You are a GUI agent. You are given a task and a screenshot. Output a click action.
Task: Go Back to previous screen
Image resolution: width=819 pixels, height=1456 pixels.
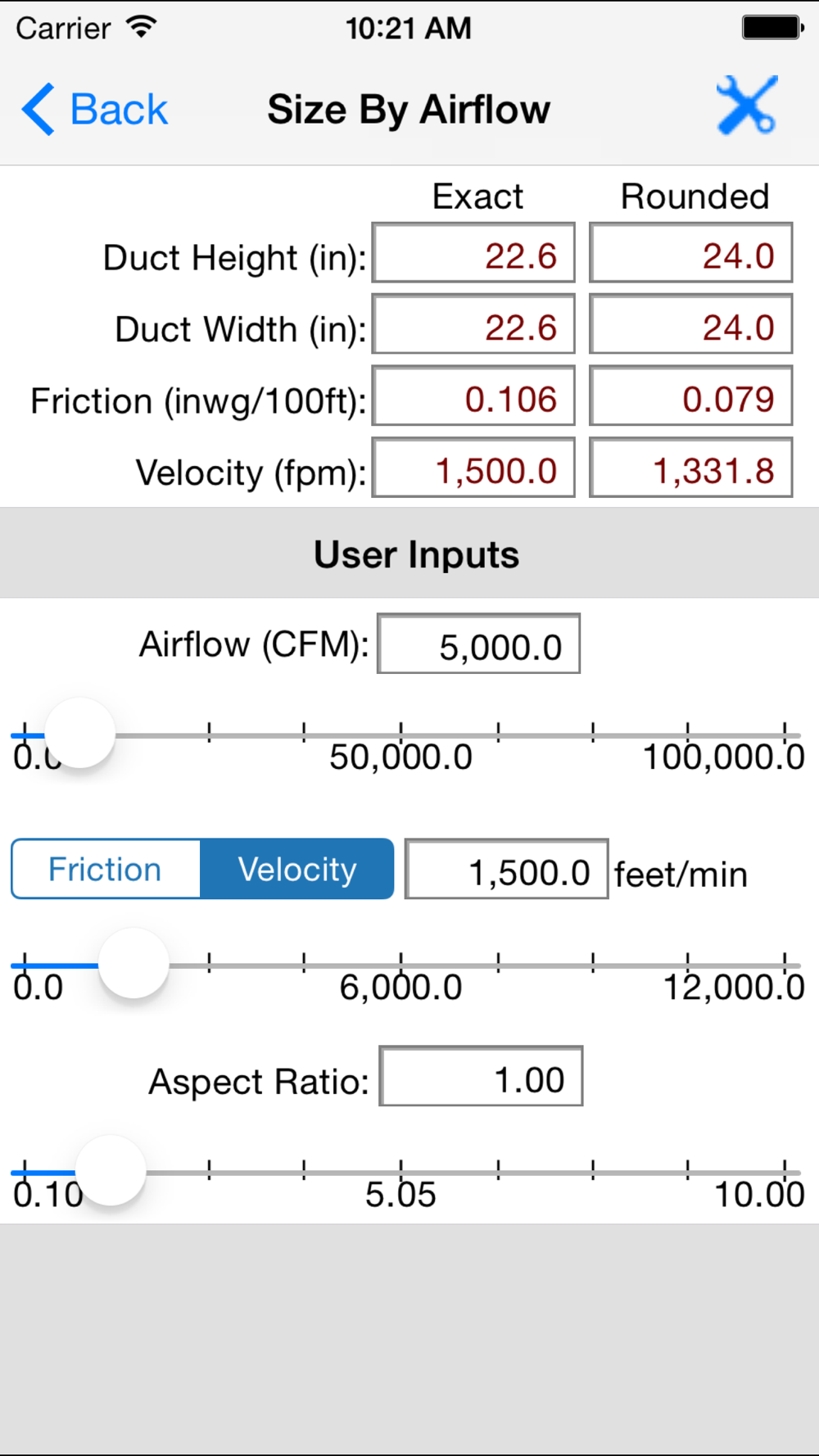(119, 110)
